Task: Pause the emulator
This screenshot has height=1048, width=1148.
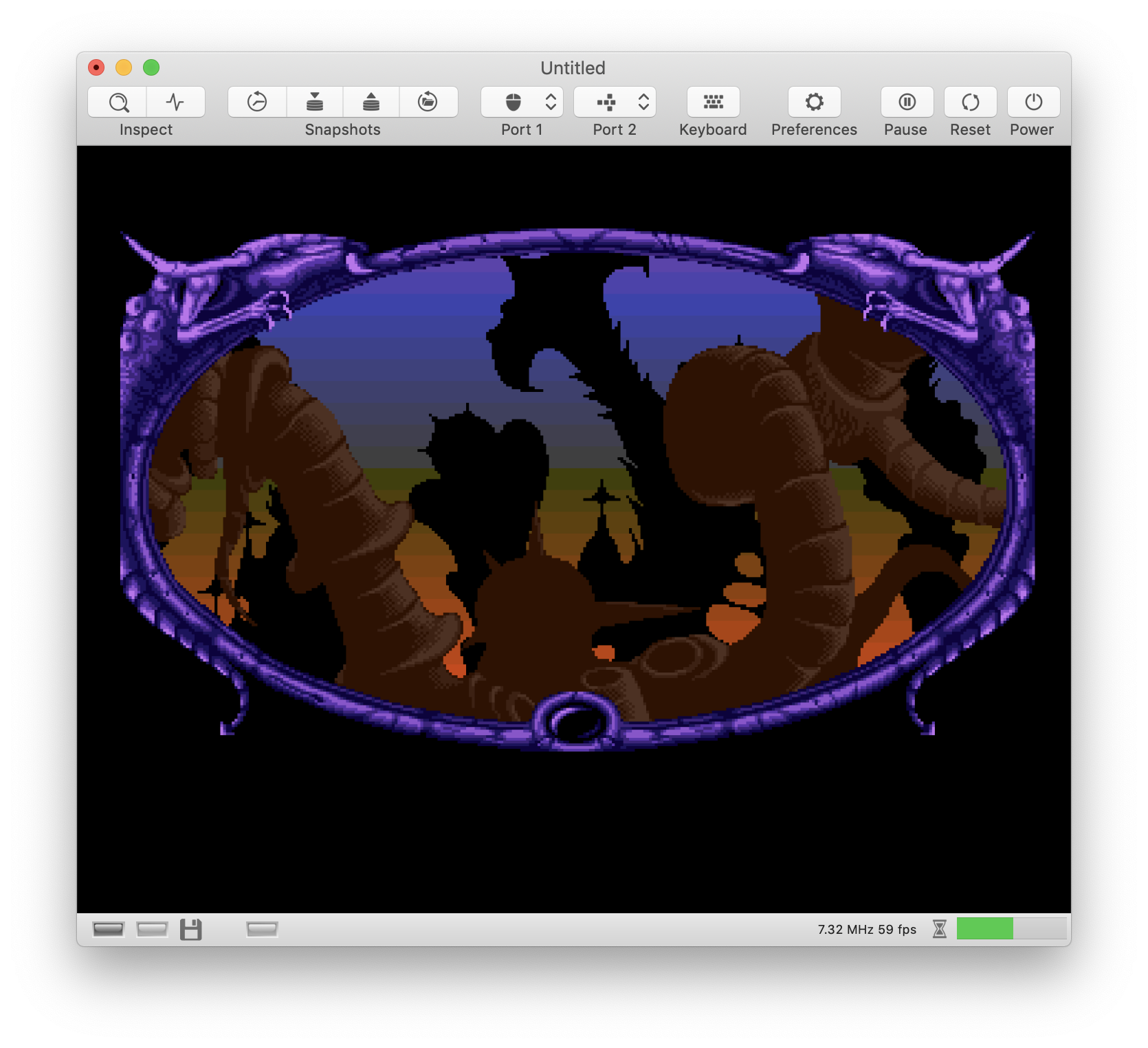Action: [907, 102]
